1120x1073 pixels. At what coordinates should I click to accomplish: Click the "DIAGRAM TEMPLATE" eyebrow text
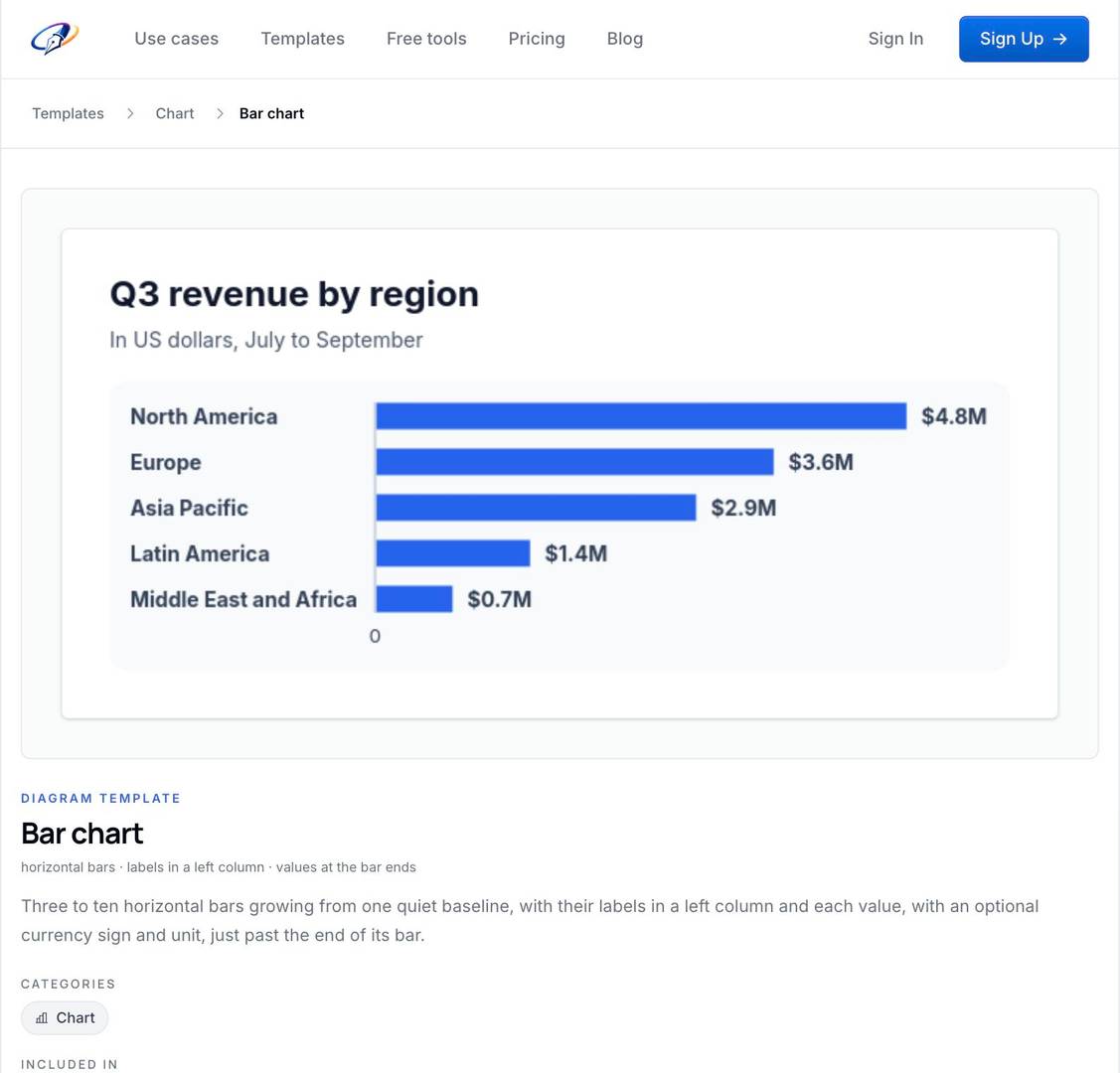click(100, 798)
